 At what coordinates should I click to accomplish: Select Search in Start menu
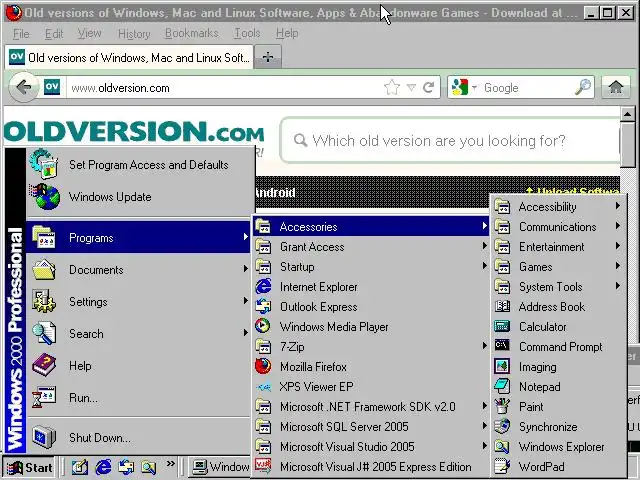point(138,334)
